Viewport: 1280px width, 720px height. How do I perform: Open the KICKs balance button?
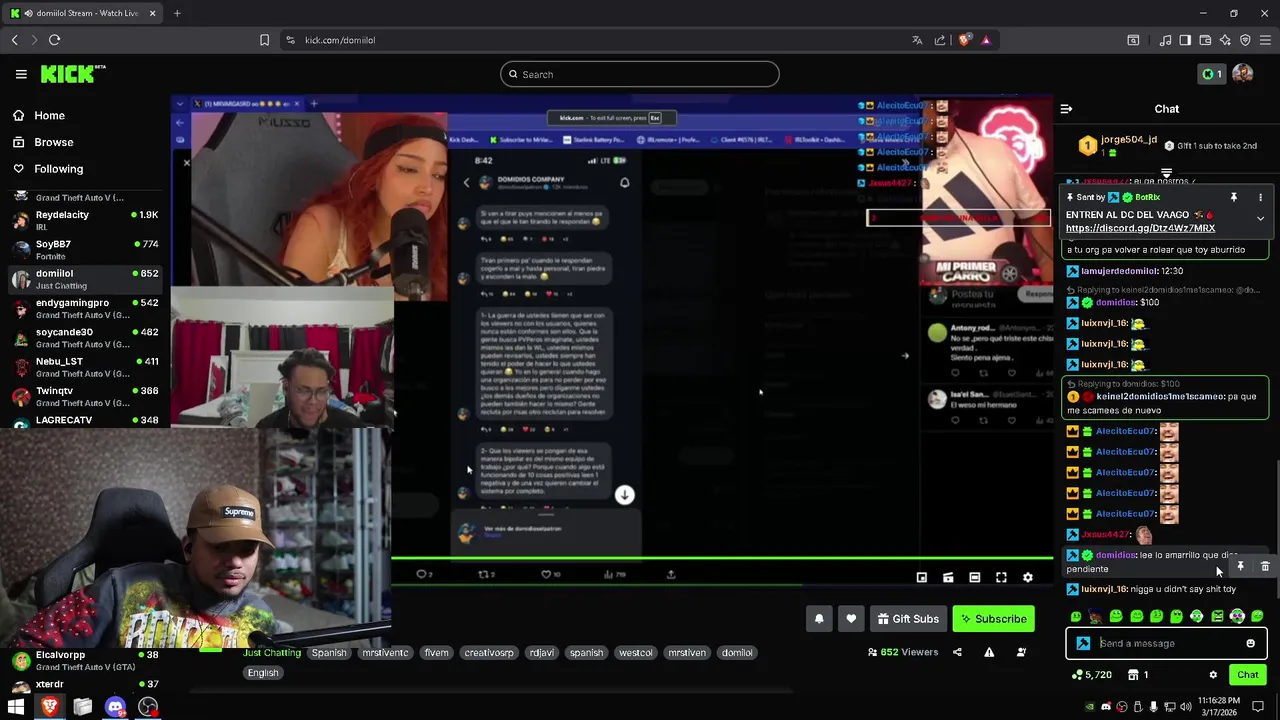click(1212, 74)
